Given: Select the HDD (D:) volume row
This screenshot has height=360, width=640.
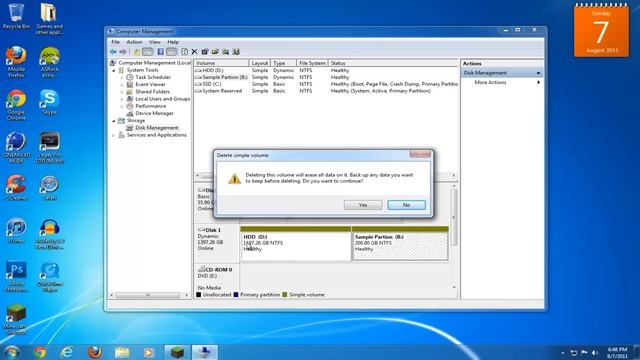Looking at the screenshot, I should pos(326,70).
